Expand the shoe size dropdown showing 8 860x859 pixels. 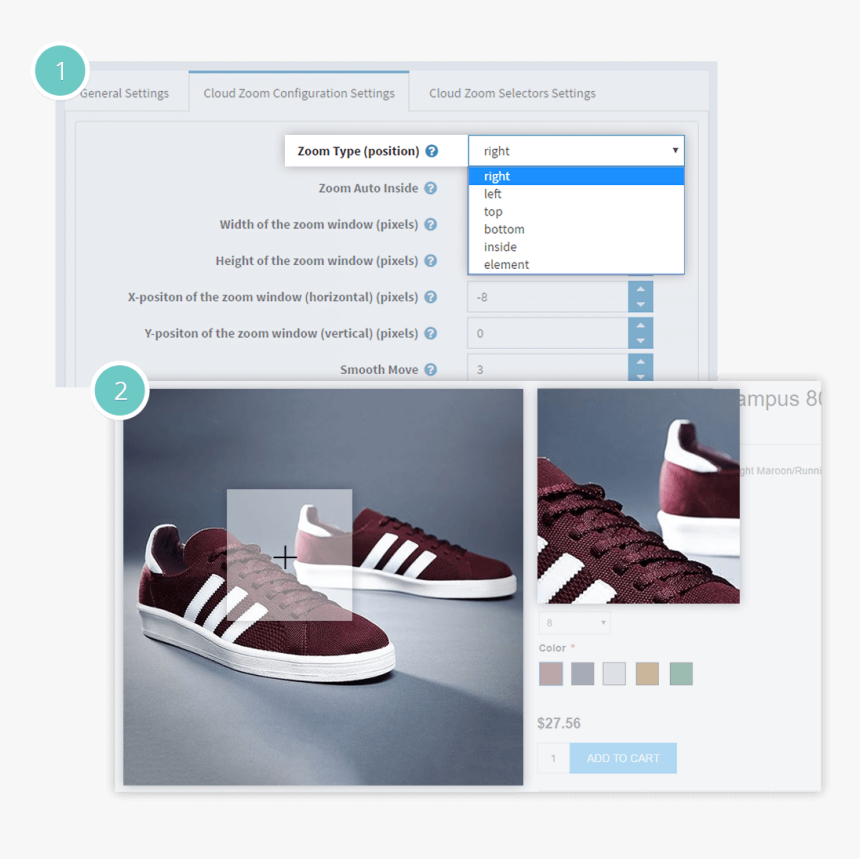[x=574, y=623]
